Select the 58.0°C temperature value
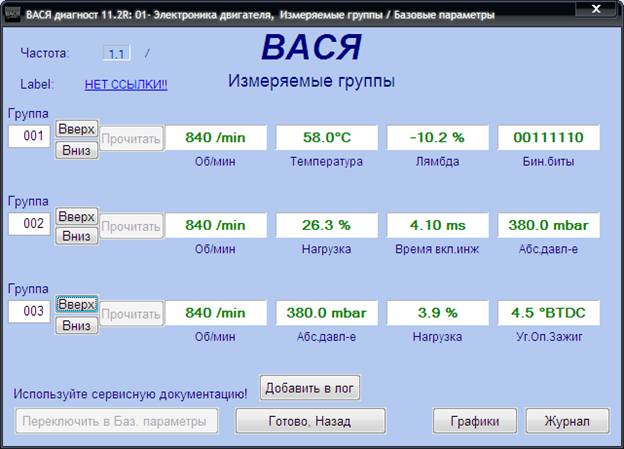624x449 pixels. 327,138
